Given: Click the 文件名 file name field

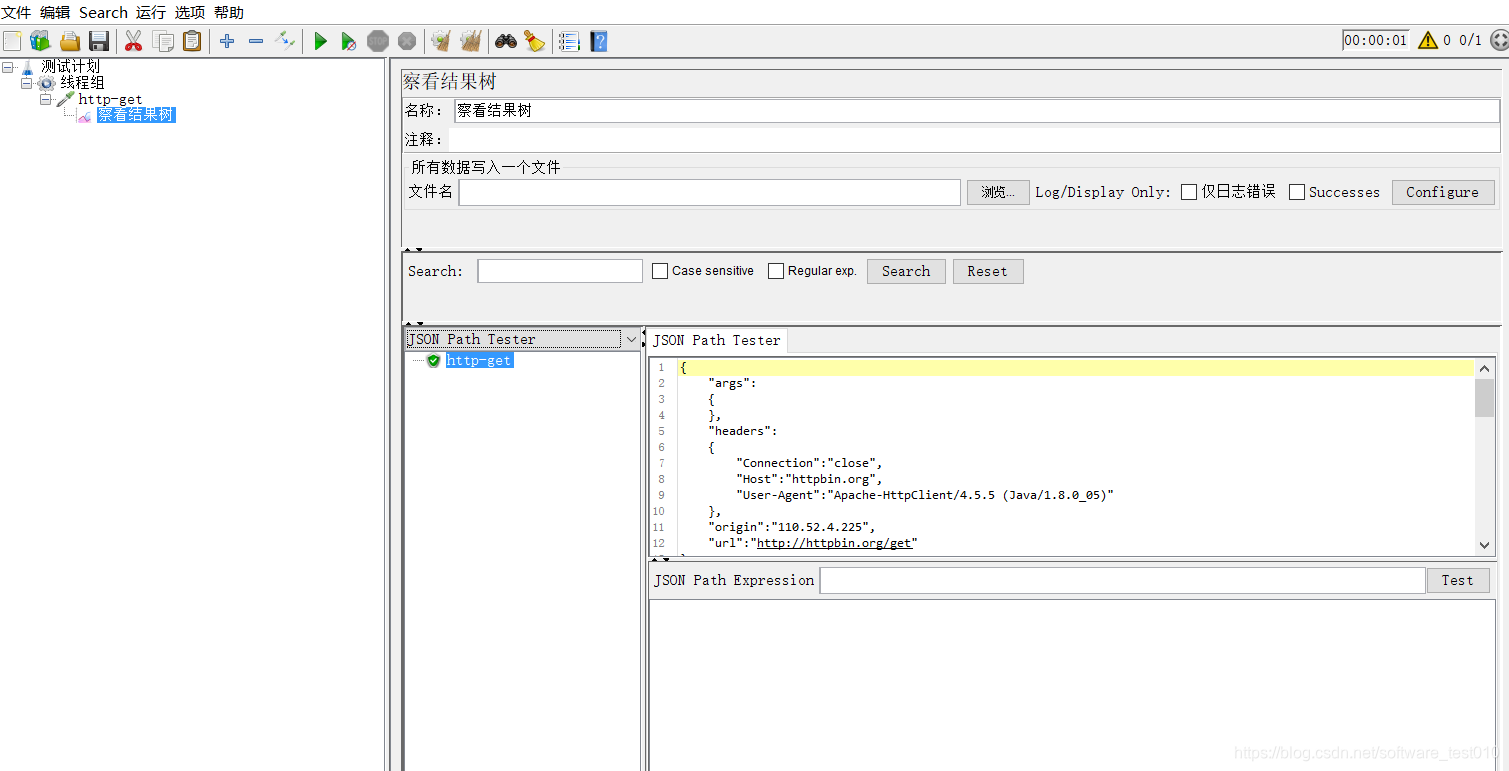Looking at the screenshot, I should (x=710, y=192).
